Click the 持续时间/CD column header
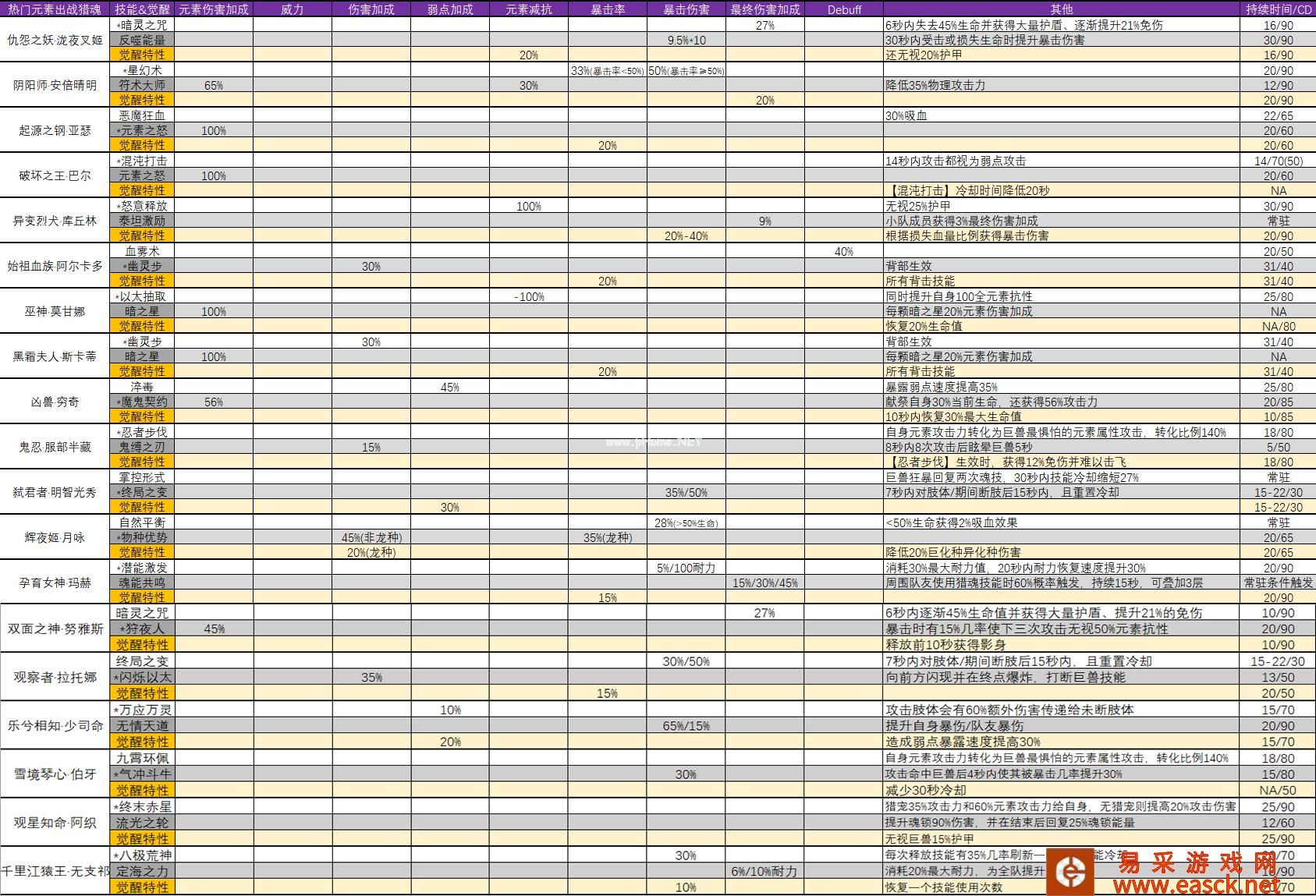The height and width of the screenshot is (896, 1316). (x=1278, y=9)
